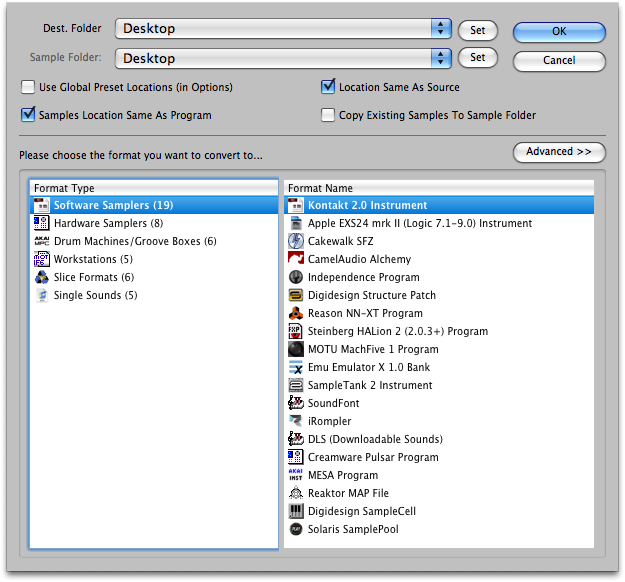This screenshot has height=582, width=625.
Task: Click the Drum Machines/Groove Boxes icon
Action: [41, 241]
